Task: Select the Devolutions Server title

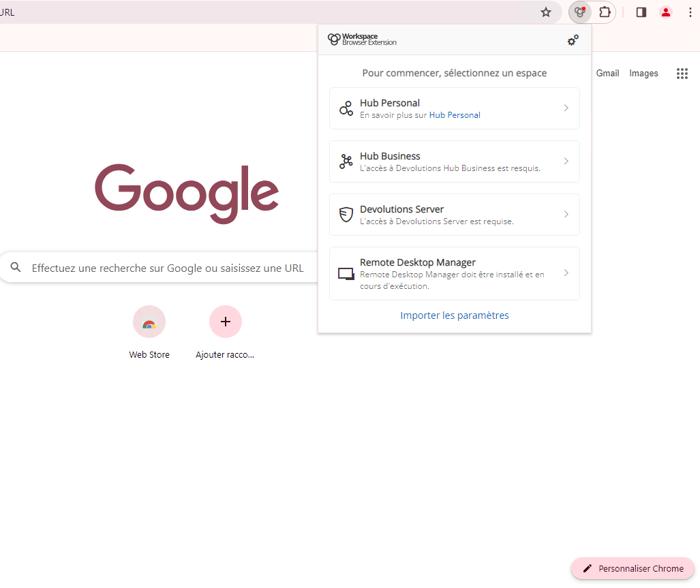Action: pos(402,209)
